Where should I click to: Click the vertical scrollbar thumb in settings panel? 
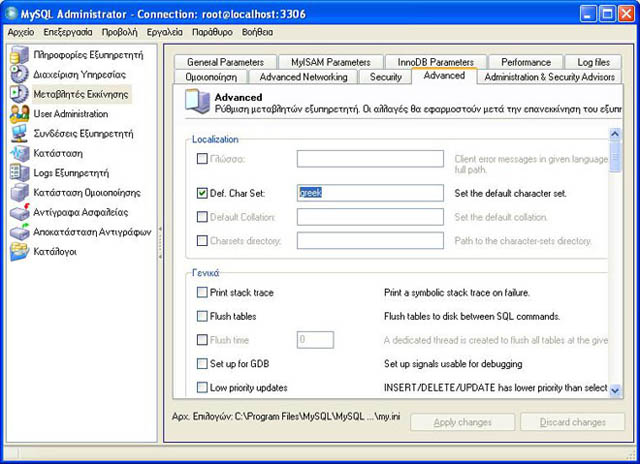click(615, 157)
